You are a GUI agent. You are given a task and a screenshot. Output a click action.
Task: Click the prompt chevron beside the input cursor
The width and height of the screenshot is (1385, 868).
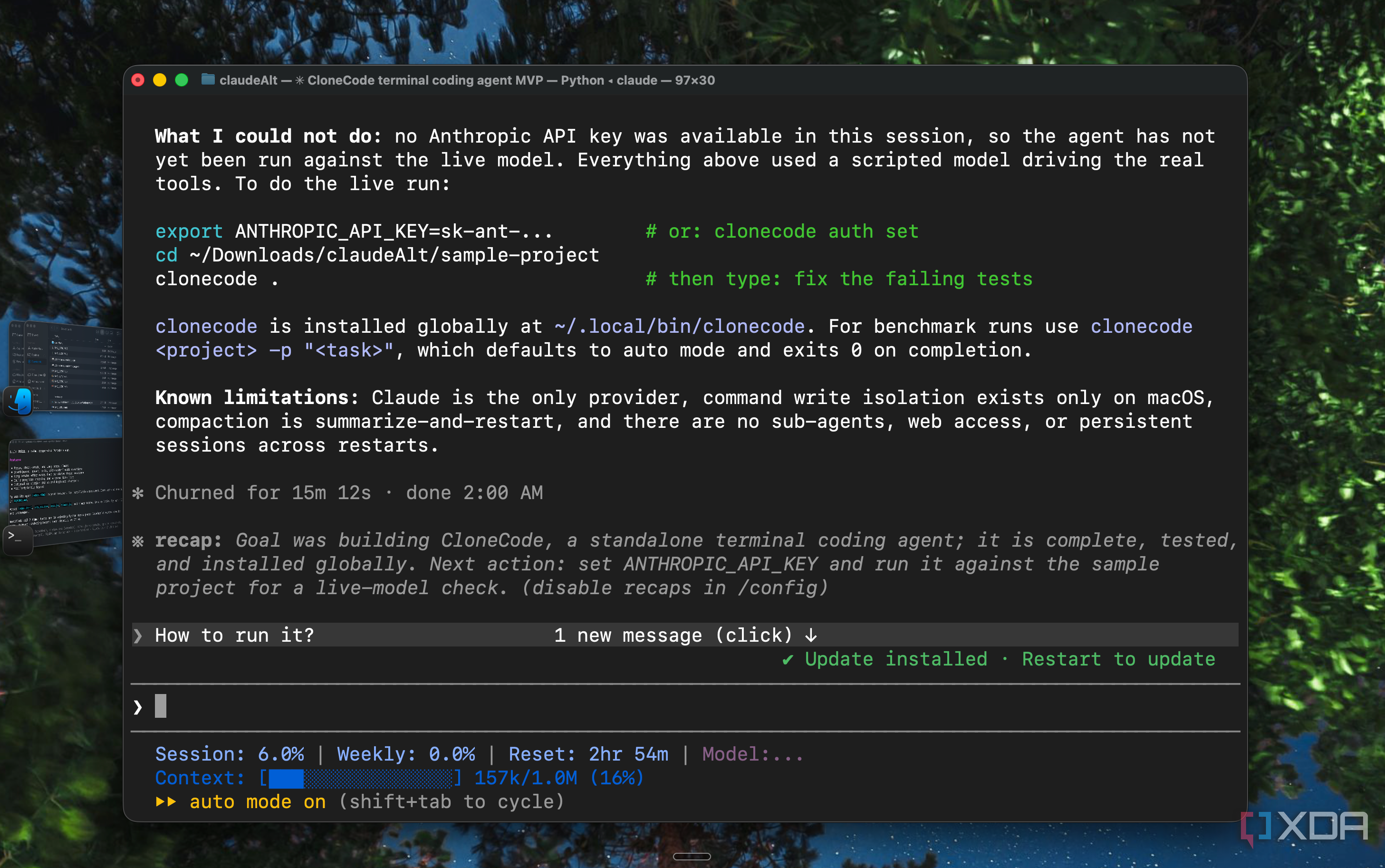(138, 707)
